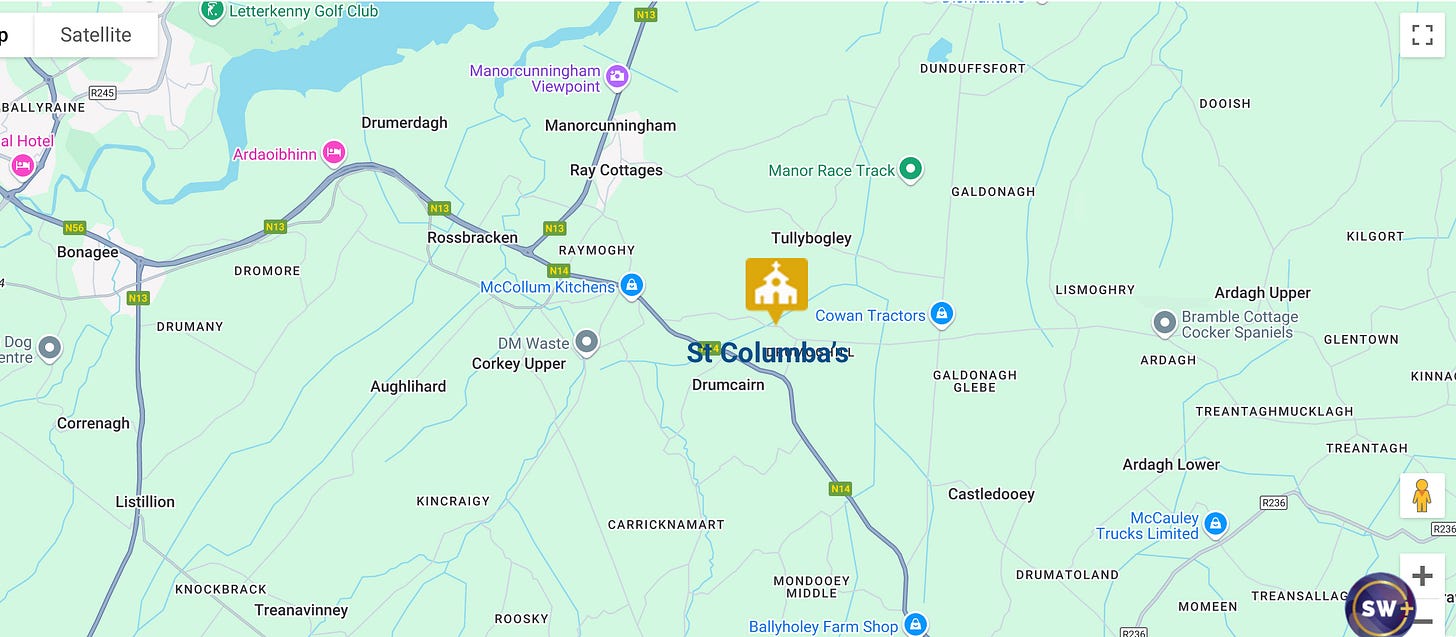Select Manor Race Track pin
The height and width of the screenshot is (637, 1456).
pyautogui.click(x=910, y=170)
